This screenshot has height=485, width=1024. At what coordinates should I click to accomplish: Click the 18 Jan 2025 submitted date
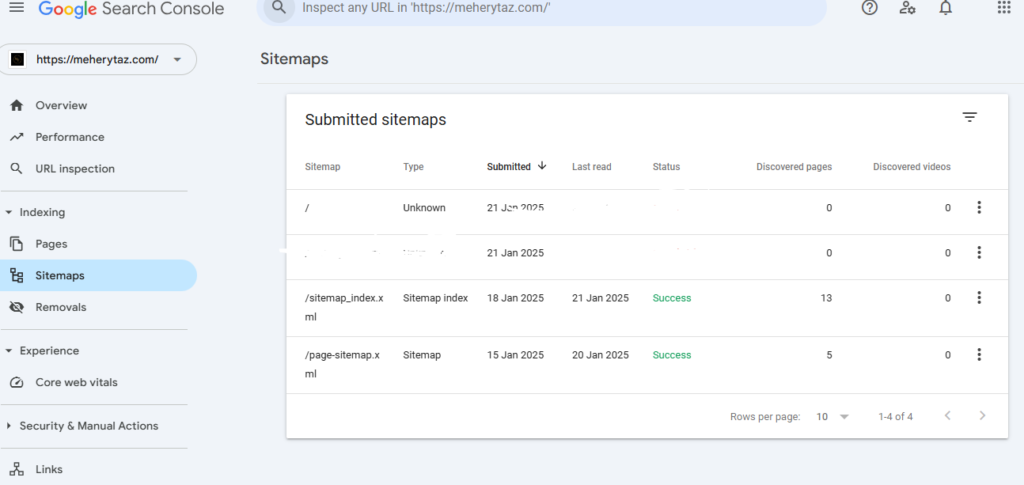[515, 298]
